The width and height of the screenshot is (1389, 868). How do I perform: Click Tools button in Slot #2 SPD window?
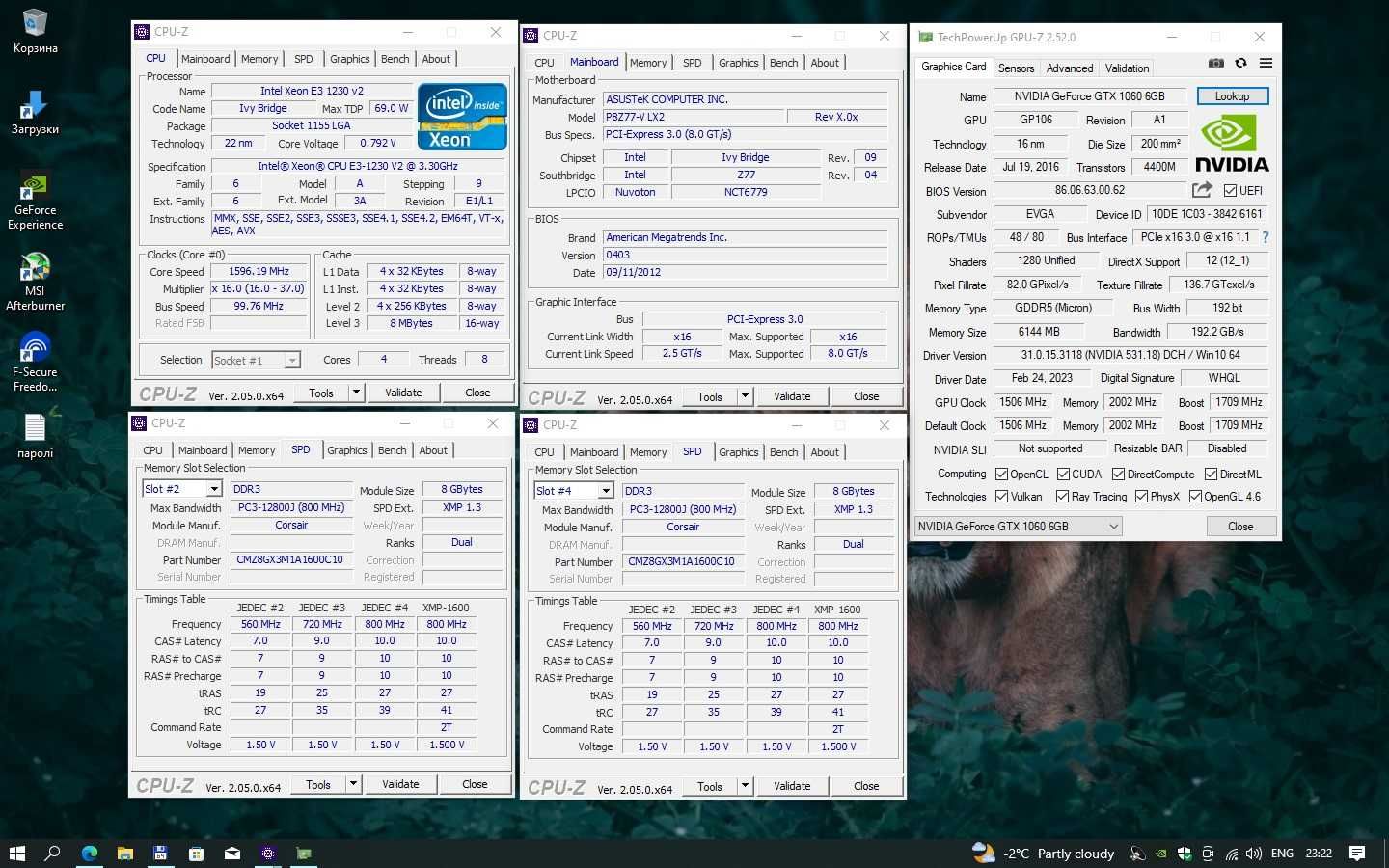coord(318,784)
